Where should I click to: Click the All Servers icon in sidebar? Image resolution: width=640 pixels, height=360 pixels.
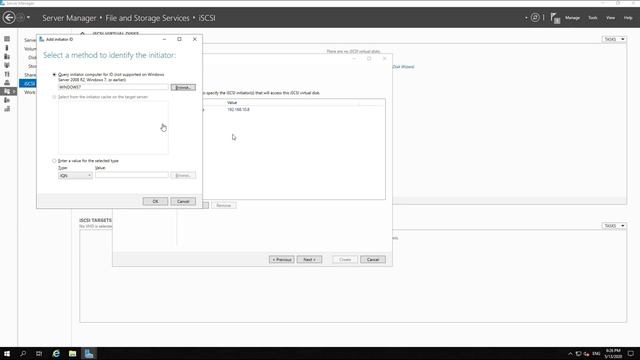(7, 56)
